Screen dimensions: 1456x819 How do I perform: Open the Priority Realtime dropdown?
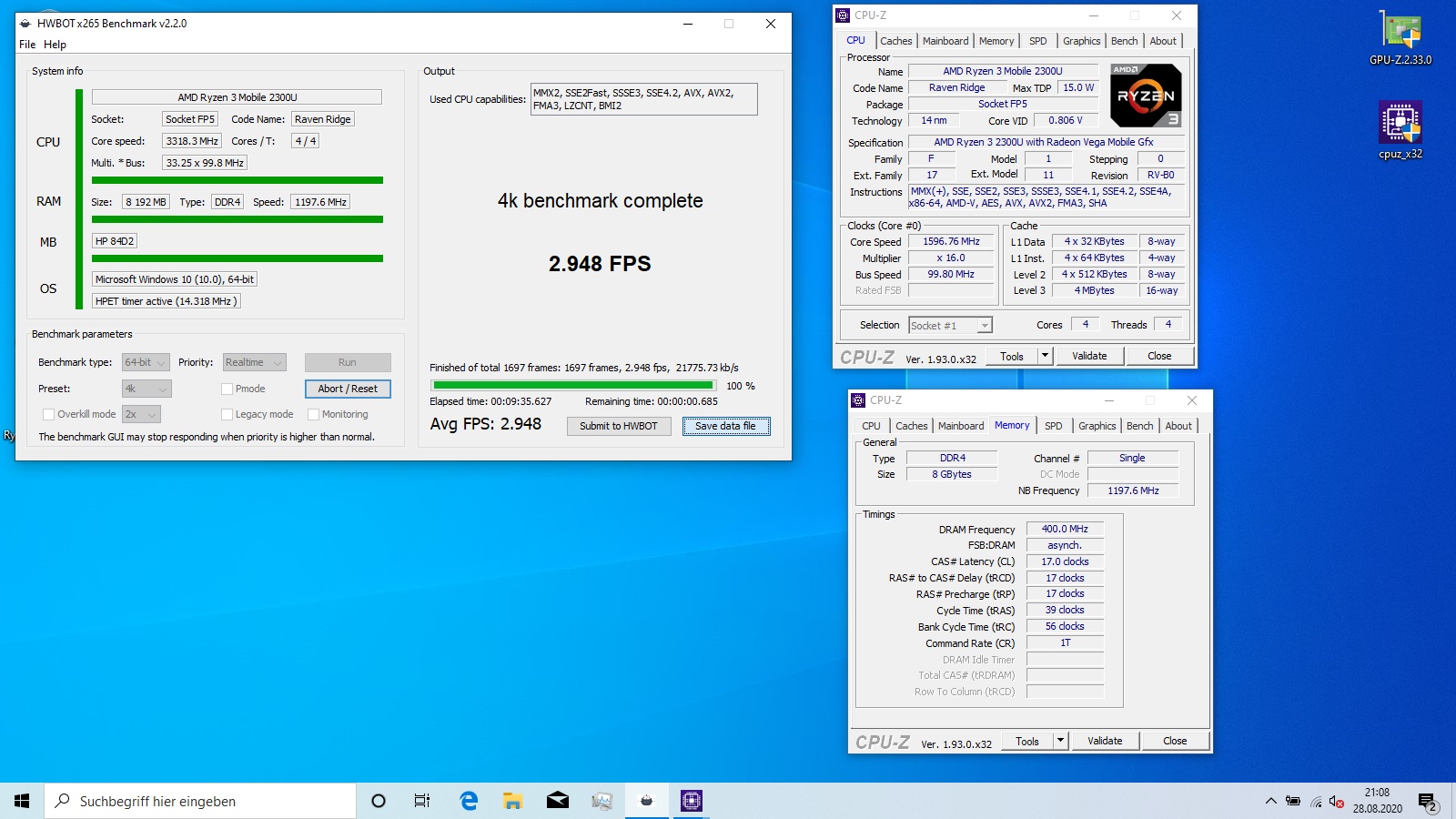coord(254,362)
